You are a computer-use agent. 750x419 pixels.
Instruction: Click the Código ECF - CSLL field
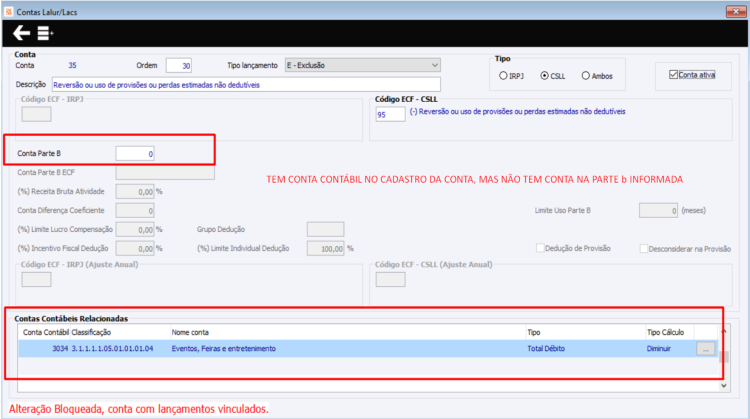[x=390, y=114]
